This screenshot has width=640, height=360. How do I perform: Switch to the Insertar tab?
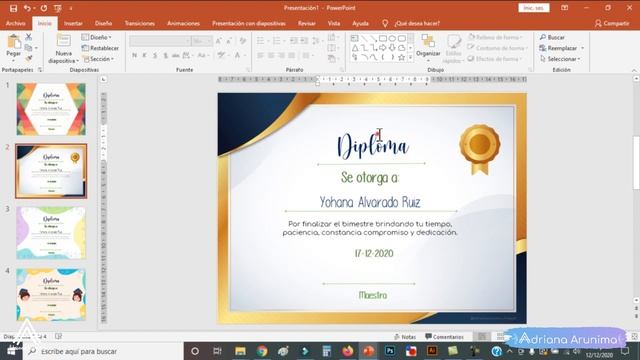73,23
